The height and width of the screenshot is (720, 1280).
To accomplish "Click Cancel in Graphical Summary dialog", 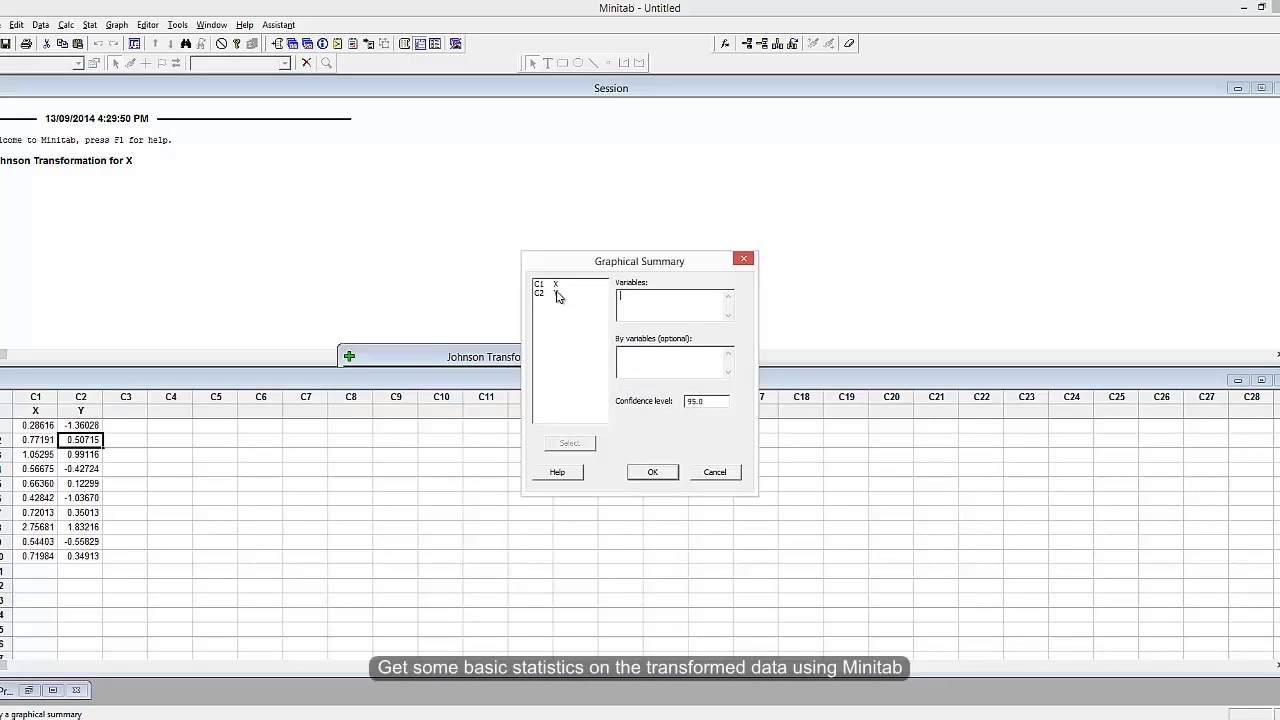I will (715, 472).
